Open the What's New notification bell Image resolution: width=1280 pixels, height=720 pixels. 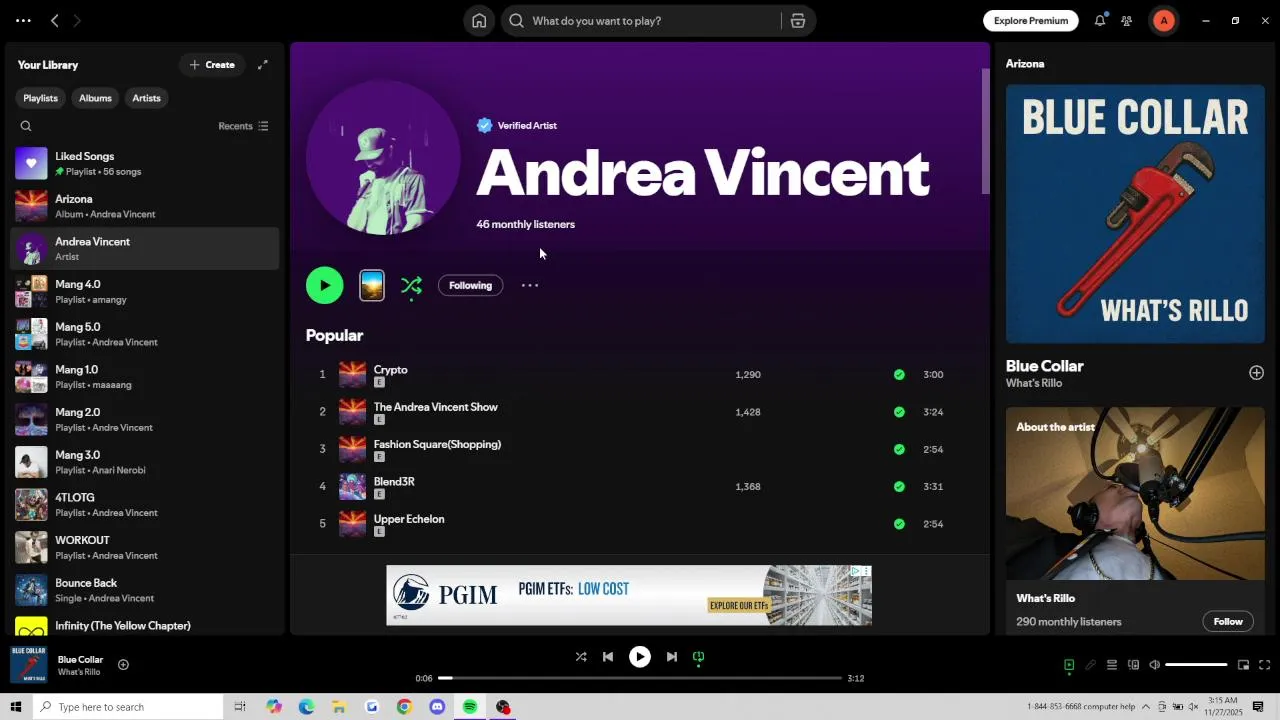pos(1100,20)
